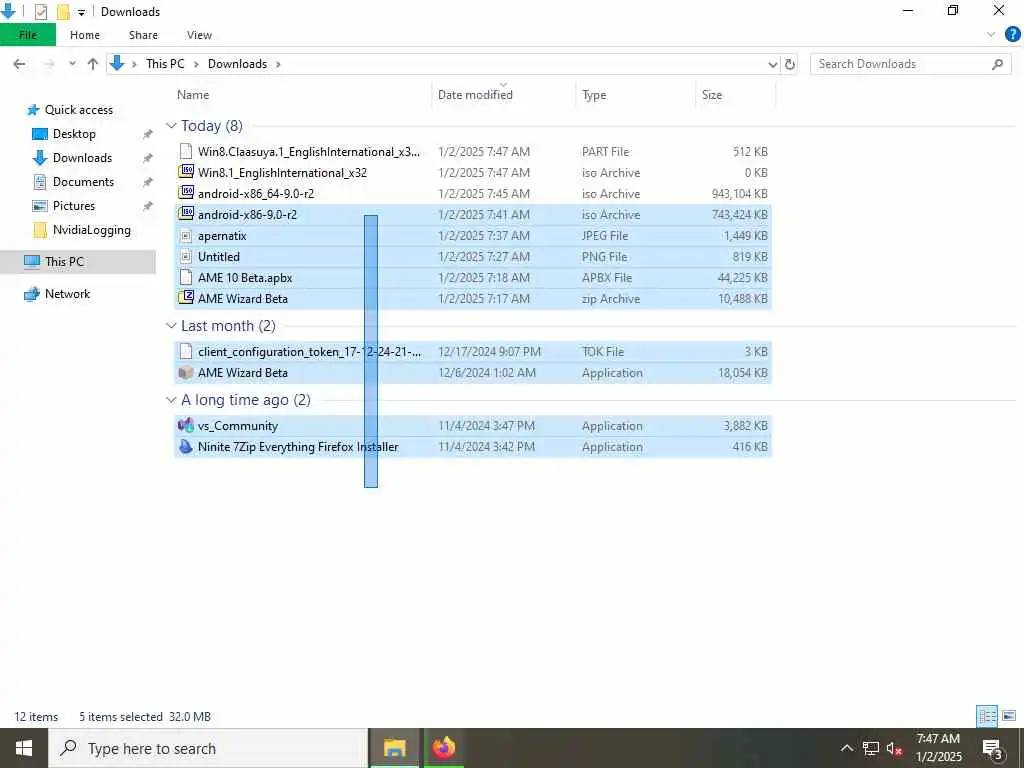Screen dimensions: 1024x768
Task: Switch to the Share ribbon tab
Action: (x=143, y=35)
